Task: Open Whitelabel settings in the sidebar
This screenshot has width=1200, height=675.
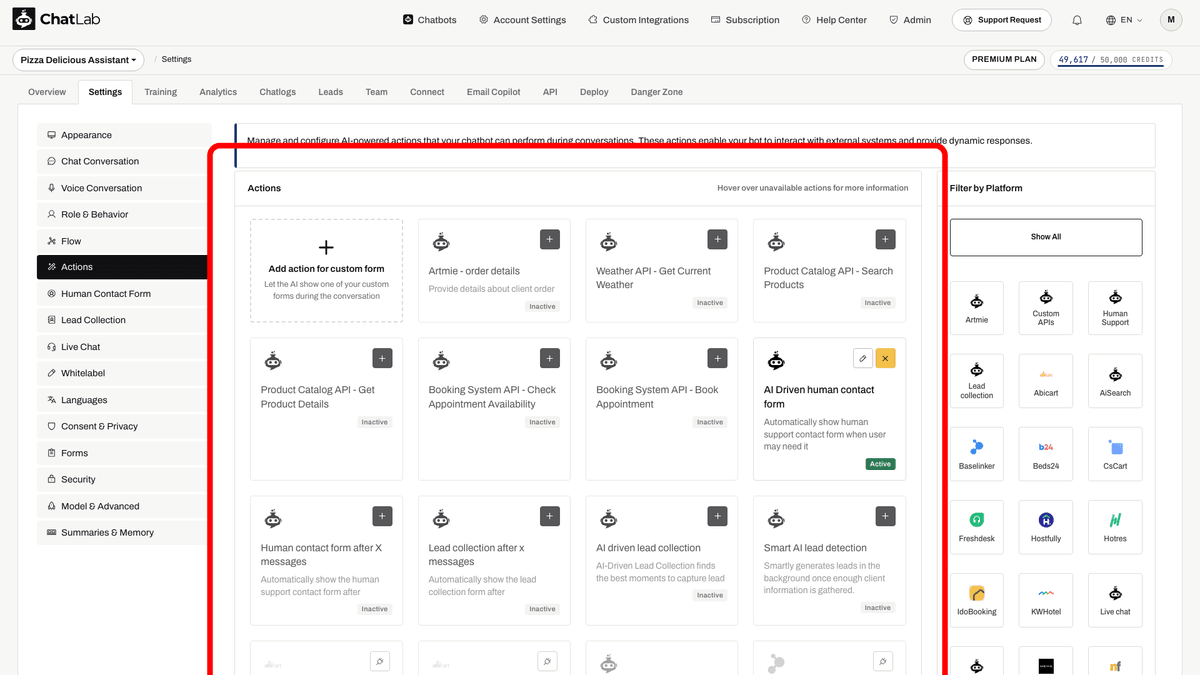Action: tap(122, 373)
